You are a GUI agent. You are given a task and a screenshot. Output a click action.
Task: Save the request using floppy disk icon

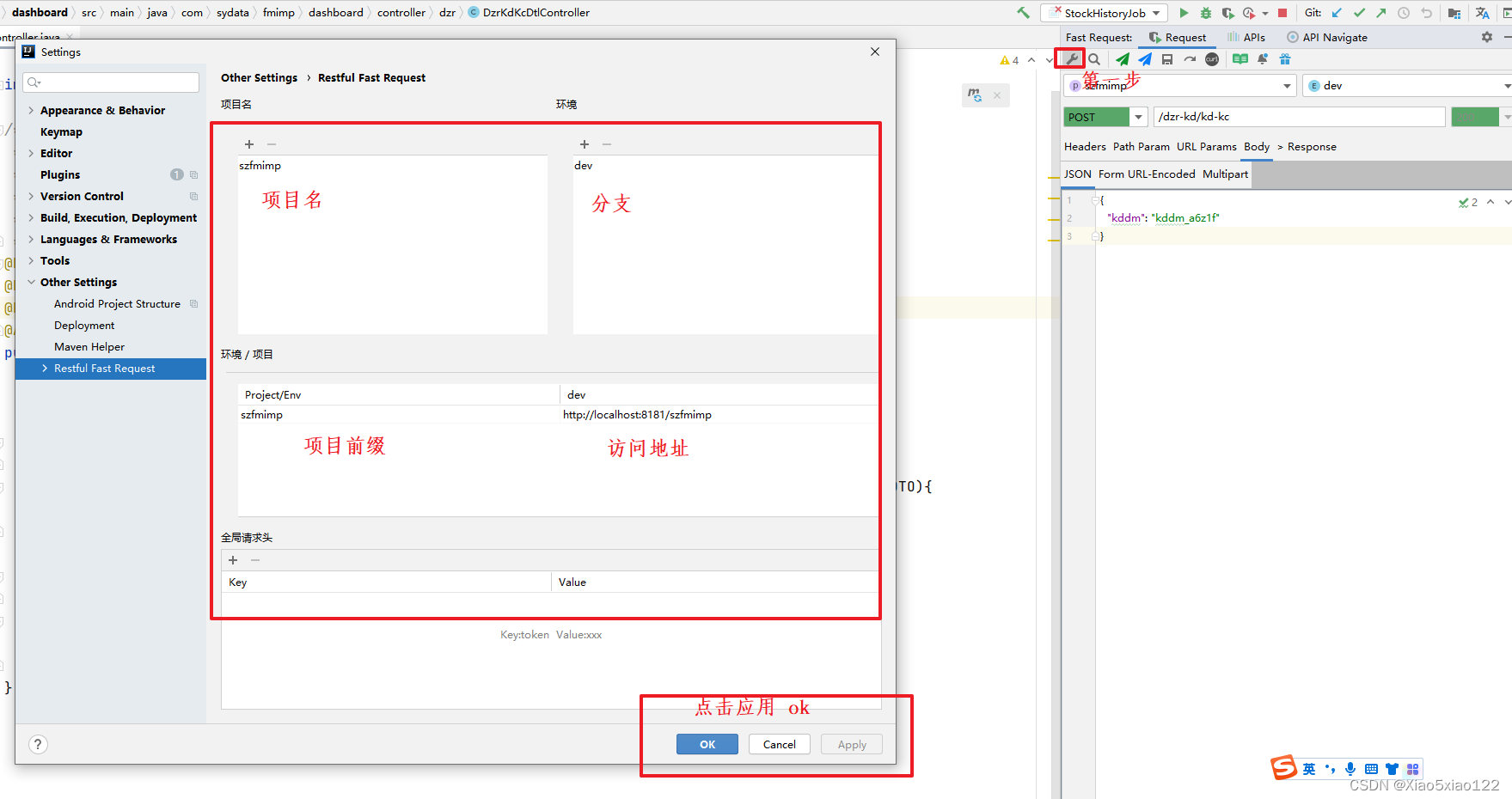coord(1167,59)
